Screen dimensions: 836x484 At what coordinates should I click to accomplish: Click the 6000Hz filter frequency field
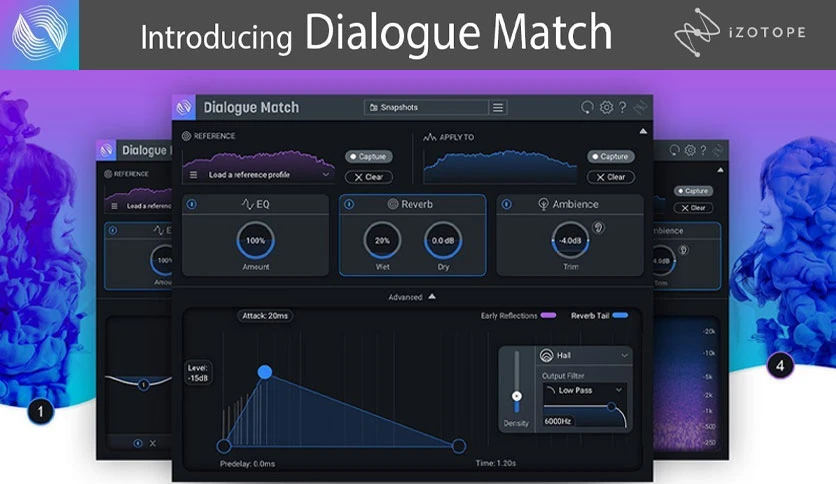point(558,421)
